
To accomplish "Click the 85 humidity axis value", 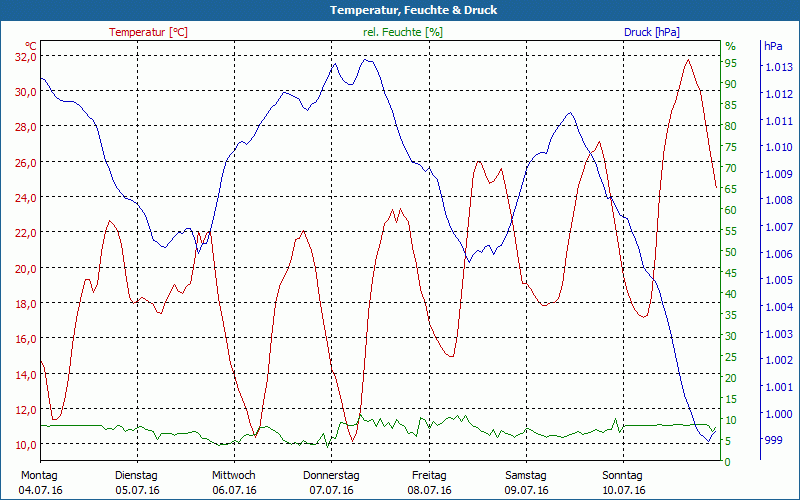I will (731, 105).
